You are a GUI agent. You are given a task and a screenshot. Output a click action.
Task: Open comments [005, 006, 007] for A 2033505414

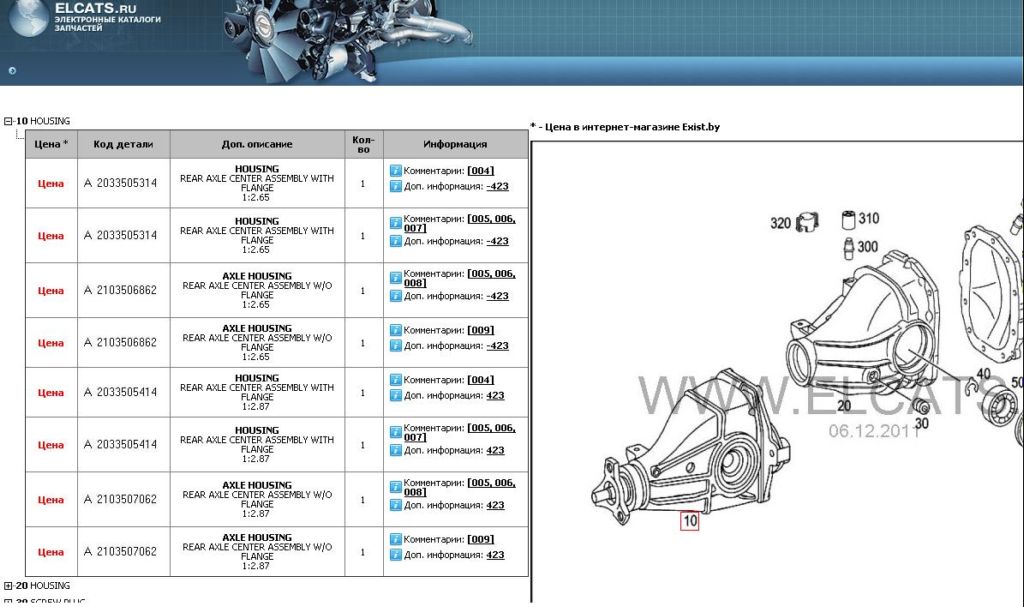coord(491,432)
